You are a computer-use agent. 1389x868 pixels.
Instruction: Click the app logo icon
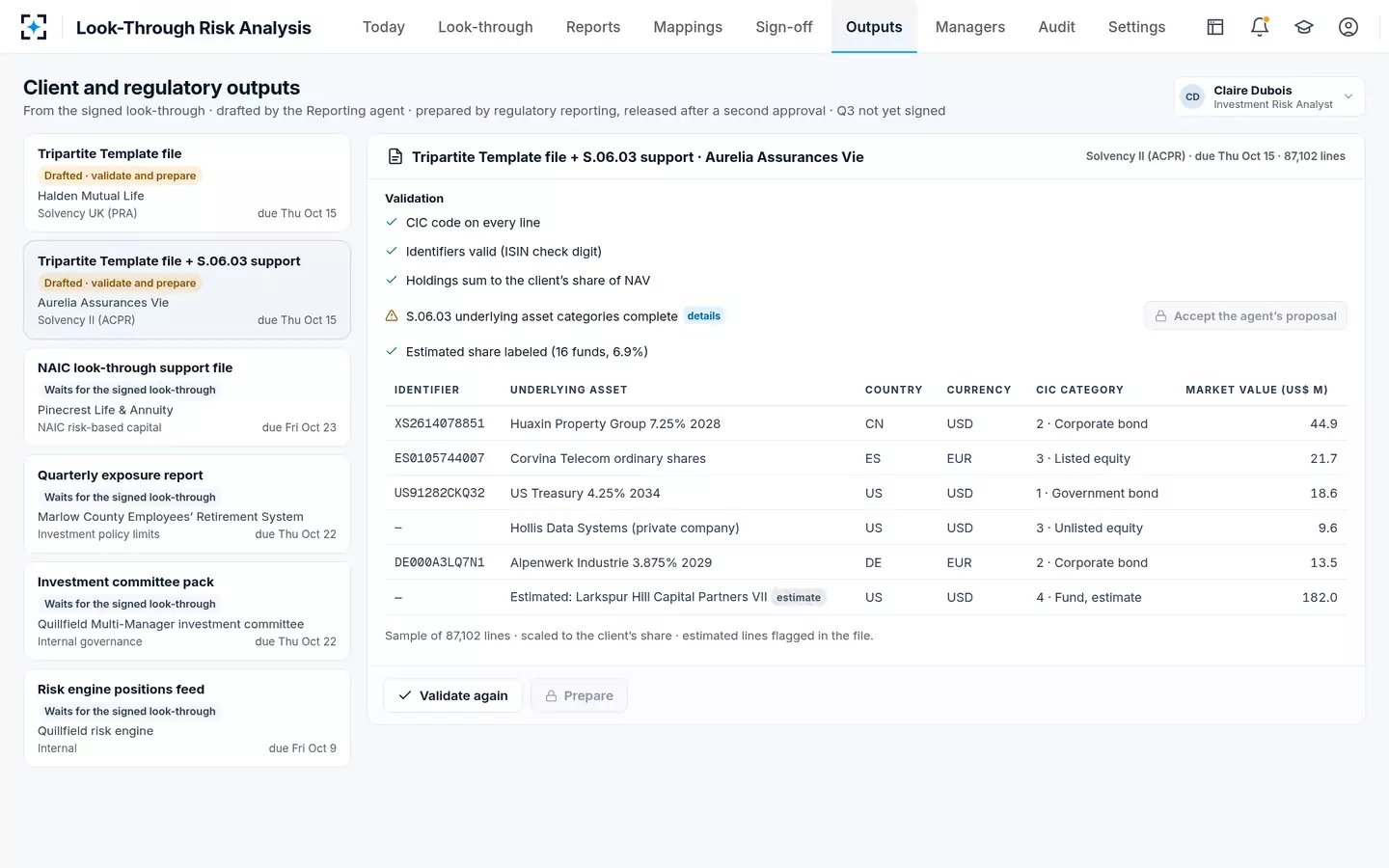click(34, 27)
